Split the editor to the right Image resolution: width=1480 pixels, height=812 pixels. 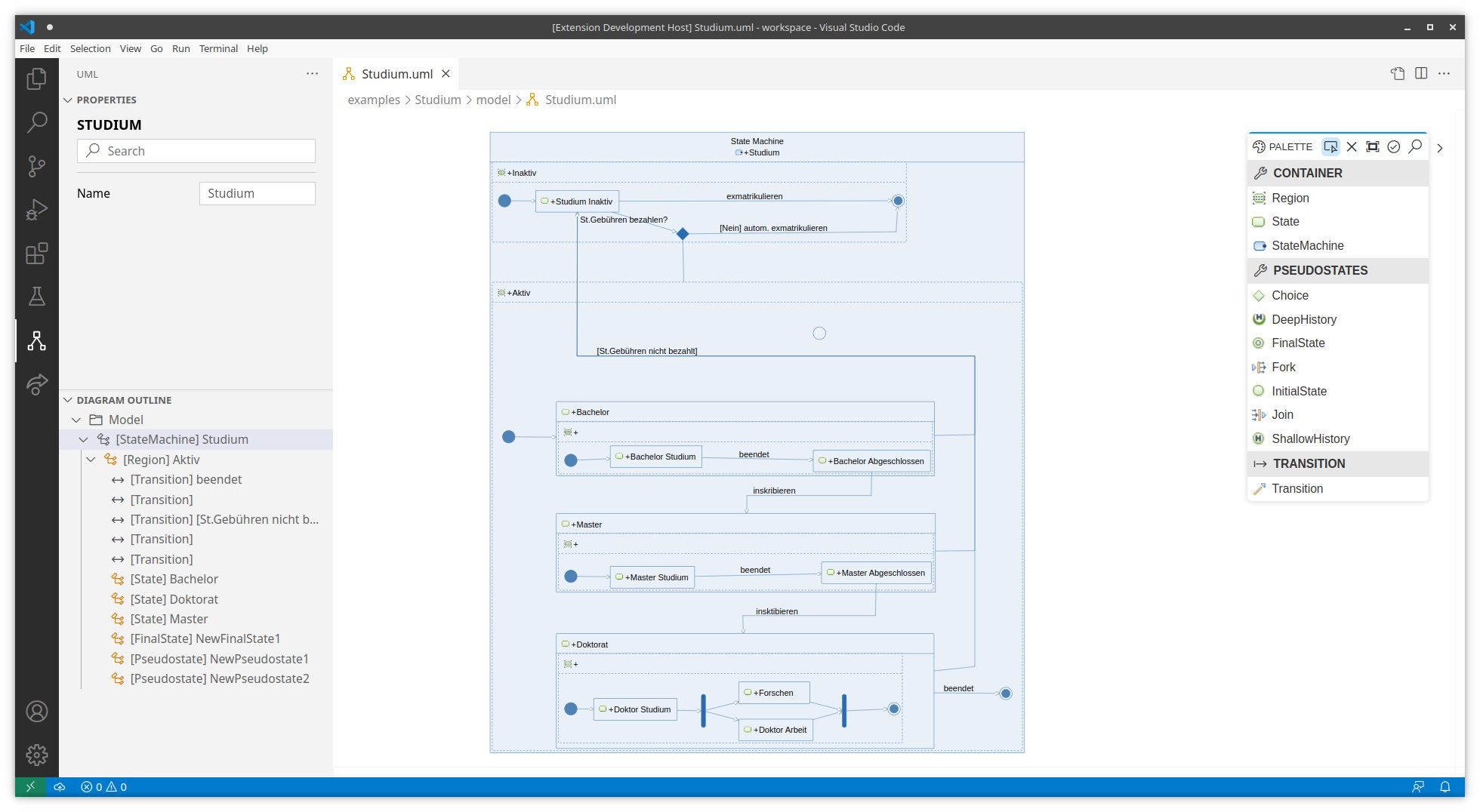tap(1421, 74)
